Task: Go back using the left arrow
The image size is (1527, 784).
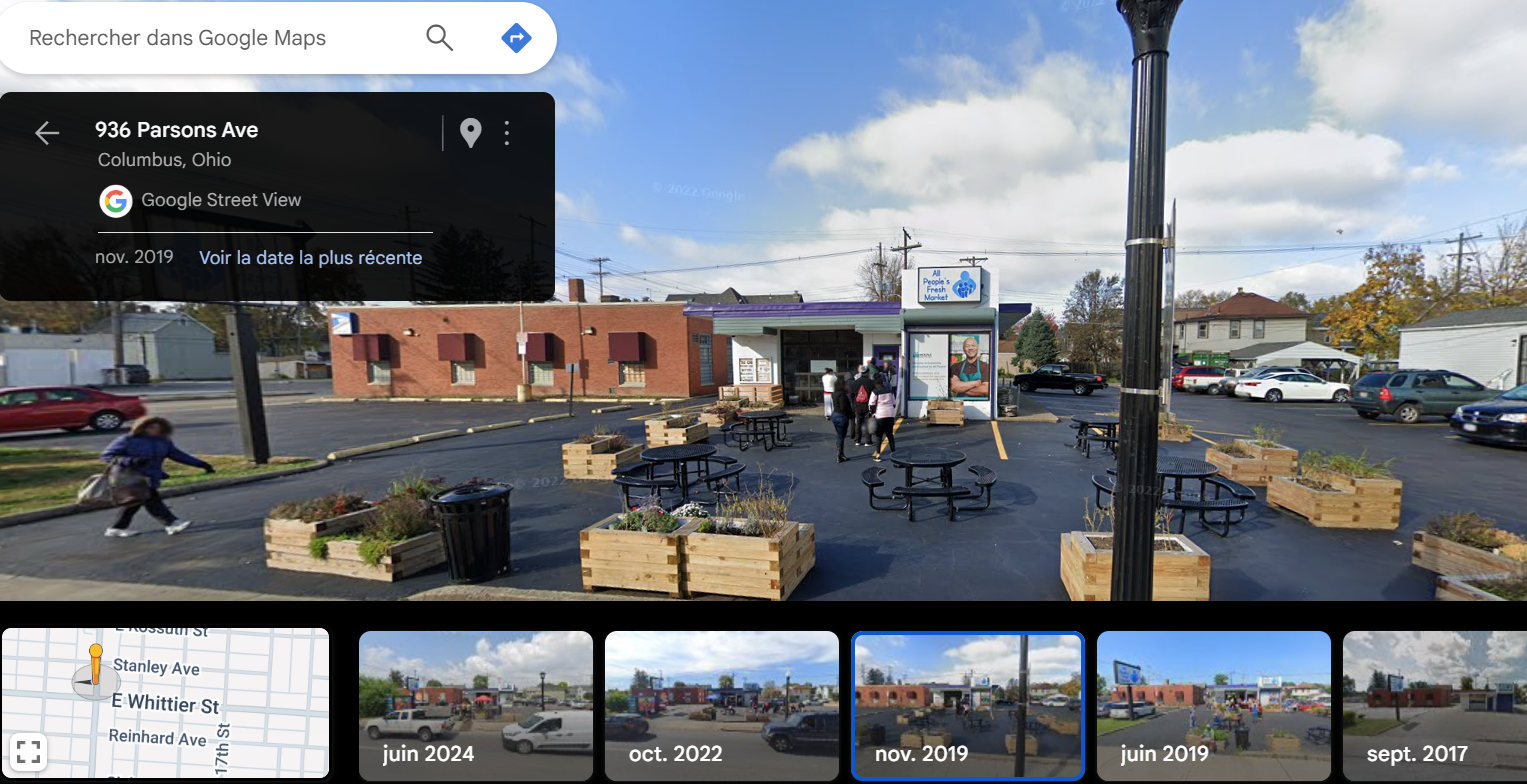Action: (x=47, y=133)
